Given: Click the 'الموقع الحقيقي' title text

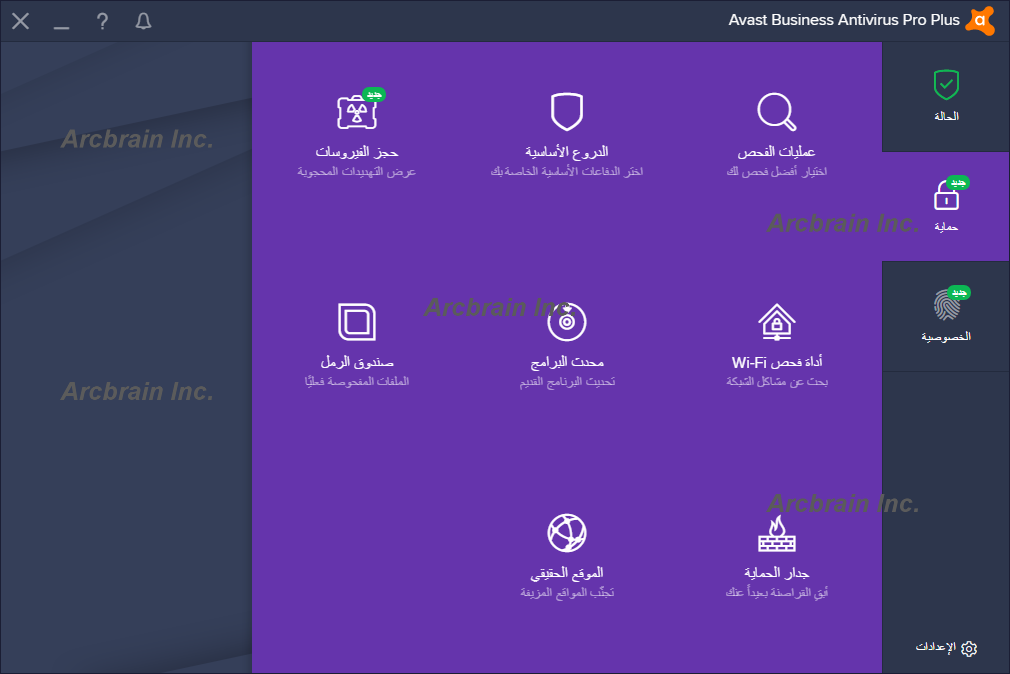Looking at the screenshot, I should 567,573.
